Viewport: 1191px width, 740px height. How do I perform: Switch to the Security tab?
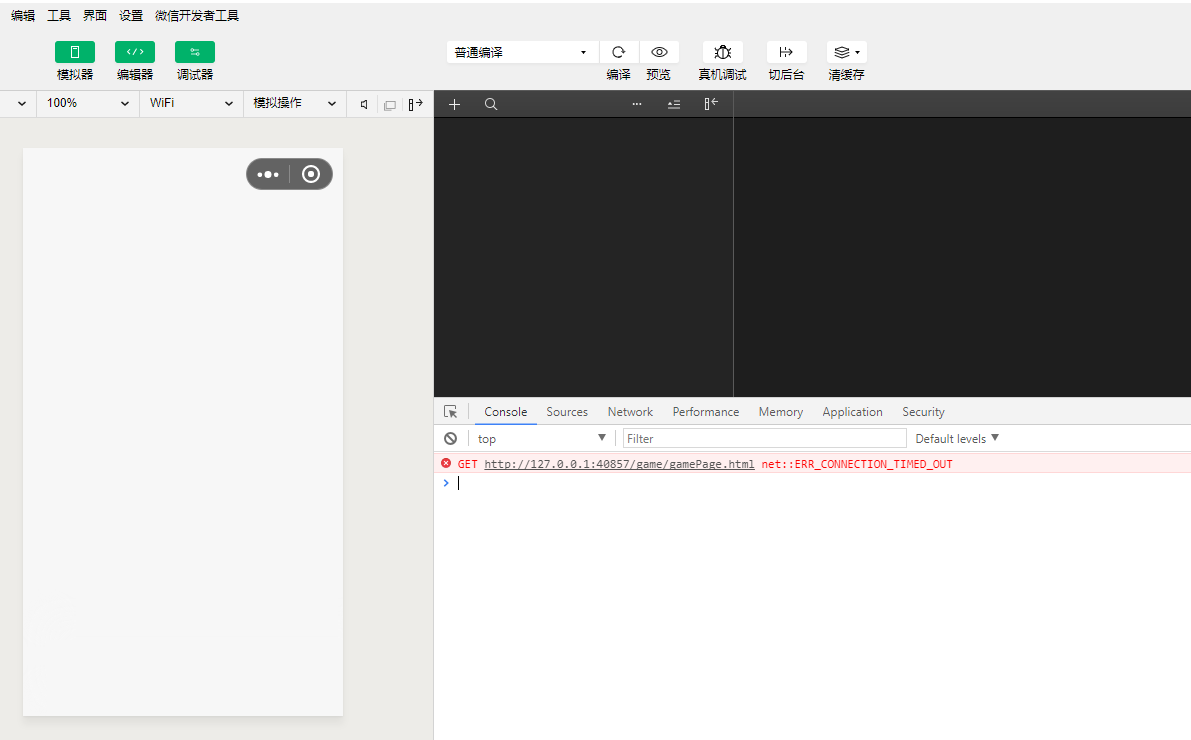[x=923, y=412]
